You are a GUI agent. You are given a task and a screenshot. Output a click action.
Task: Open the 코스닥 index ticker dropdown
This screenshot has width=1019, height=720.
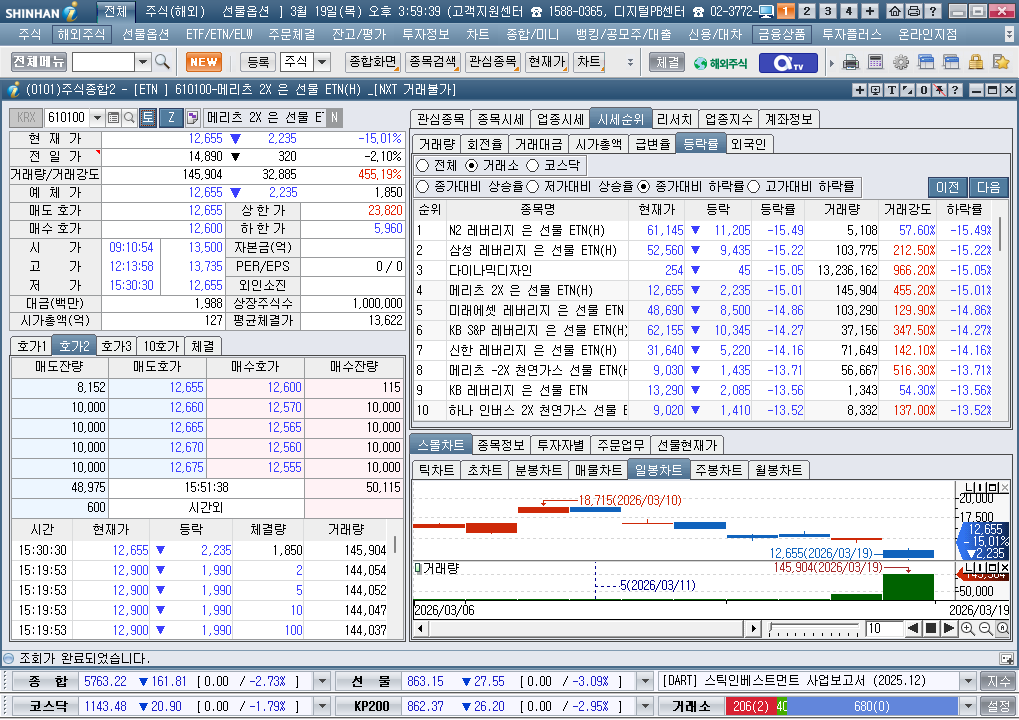pyautogui.click(x=322, y=706)
